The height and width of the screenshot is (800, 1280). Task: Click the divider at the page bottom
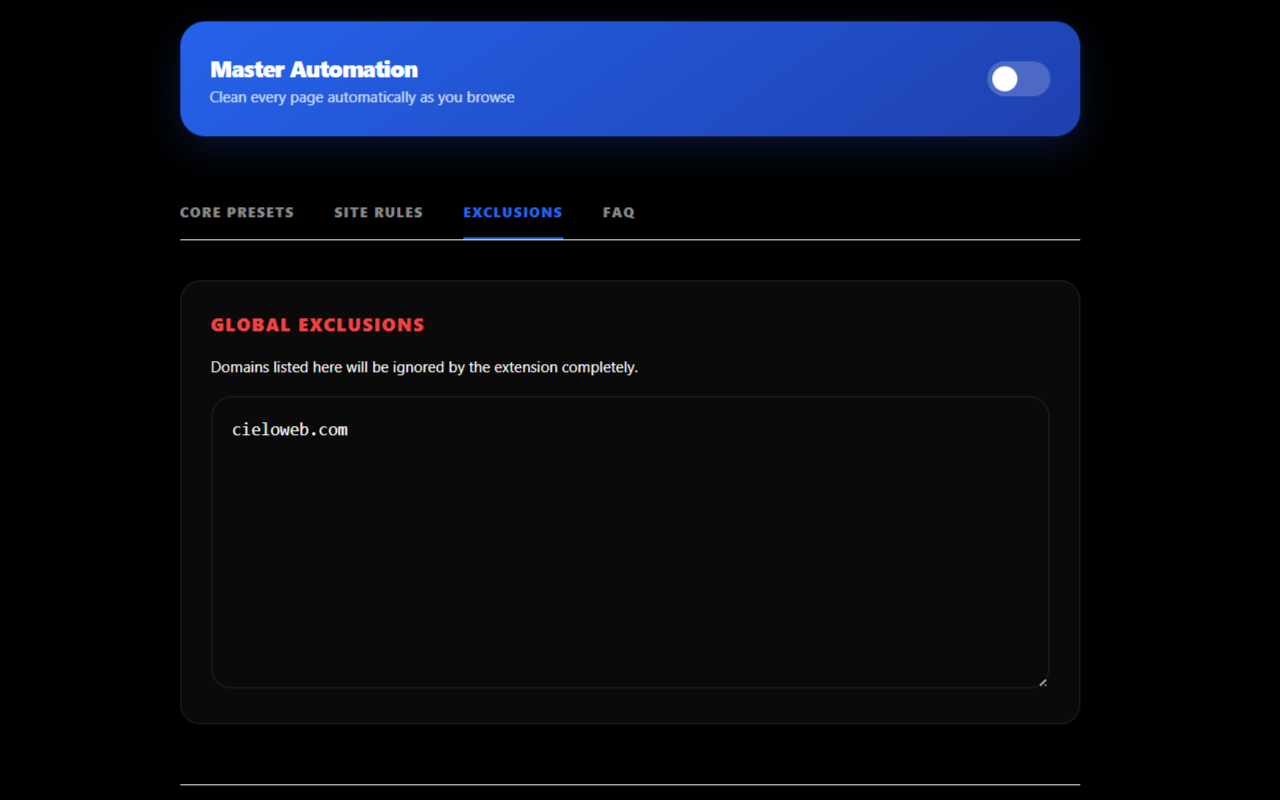coord(630,784)
